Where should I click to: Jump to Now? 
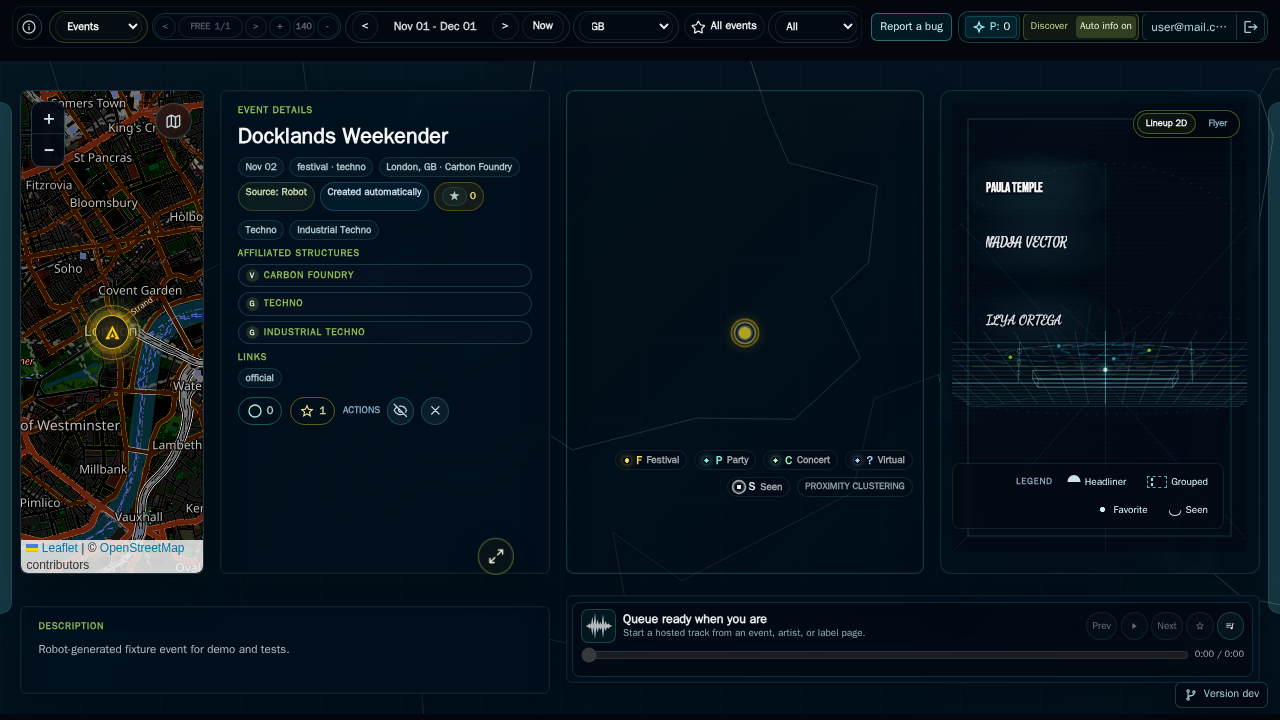click(543, 26)
